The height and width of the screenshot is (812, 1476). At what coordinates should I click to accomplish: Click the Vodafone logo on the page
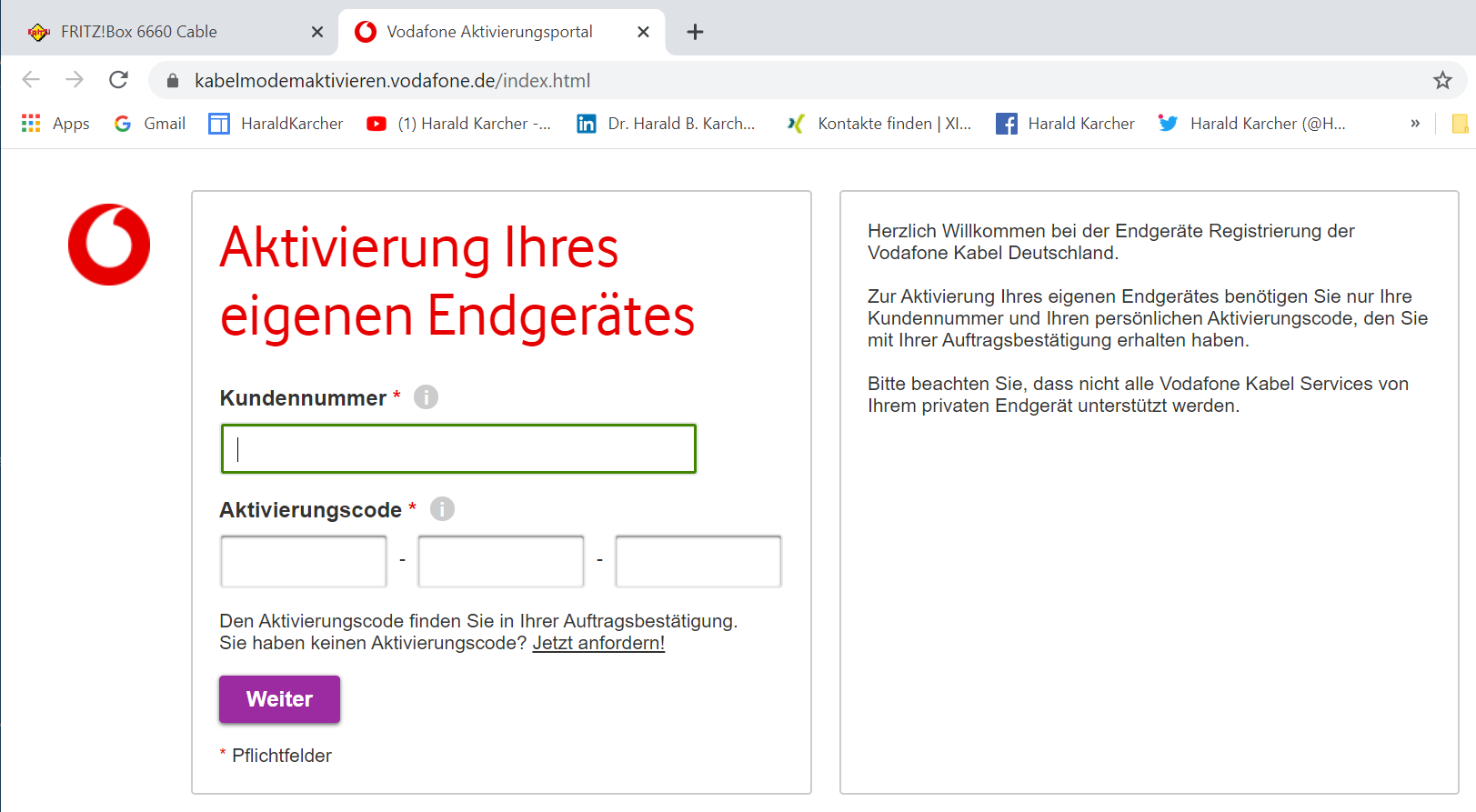click(x=109, y=245)
